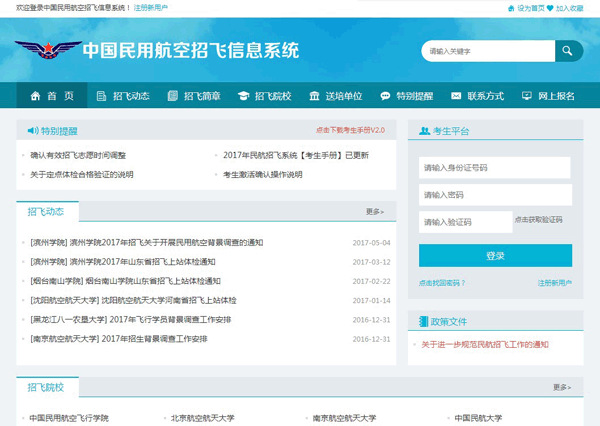Open 关于进一步规范民航招飞工作的通知 policy link
Viewport: 600px width, 426px height.
coord(485,344)
